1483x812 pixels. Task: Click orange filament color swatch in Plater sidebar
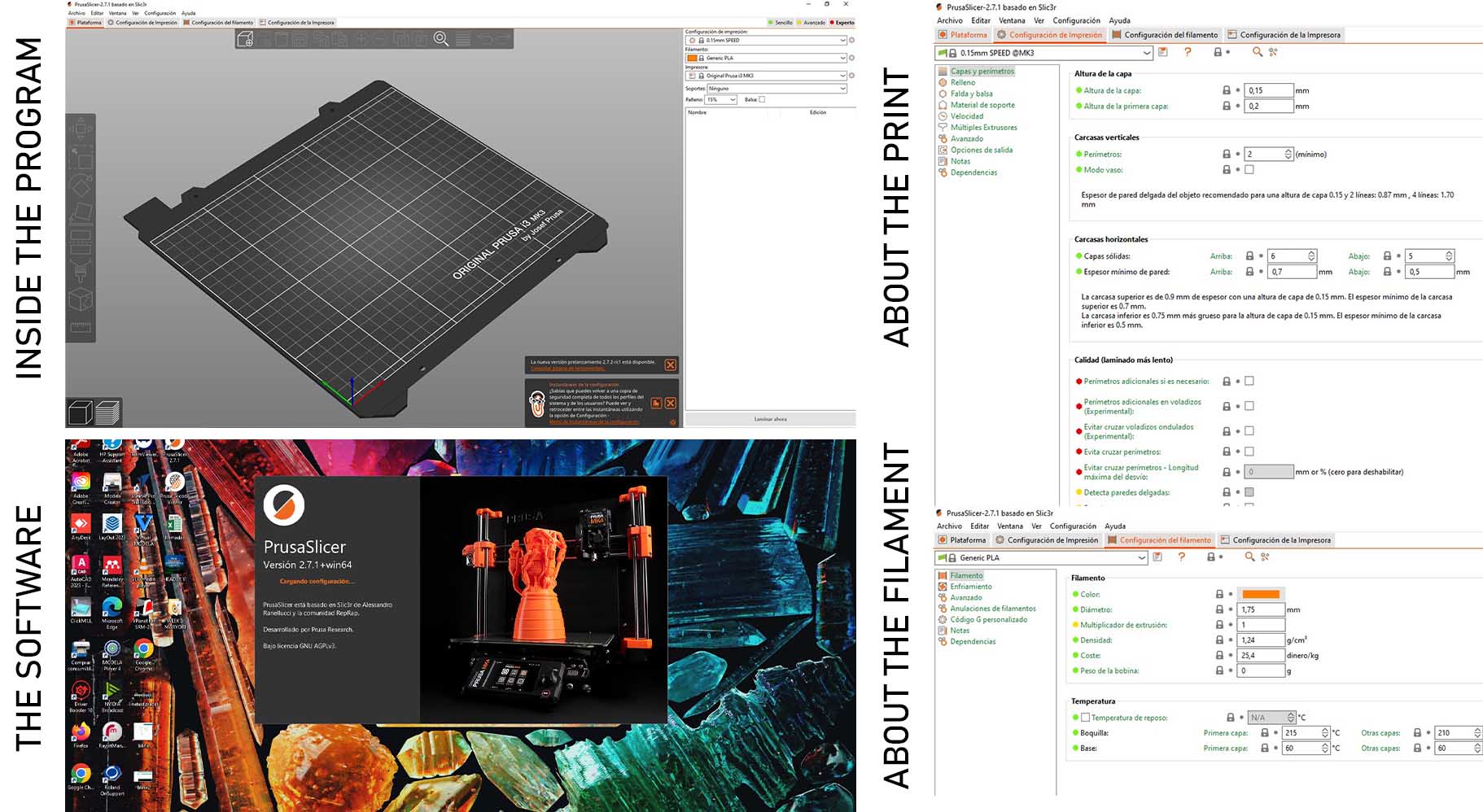pos(692,58)
